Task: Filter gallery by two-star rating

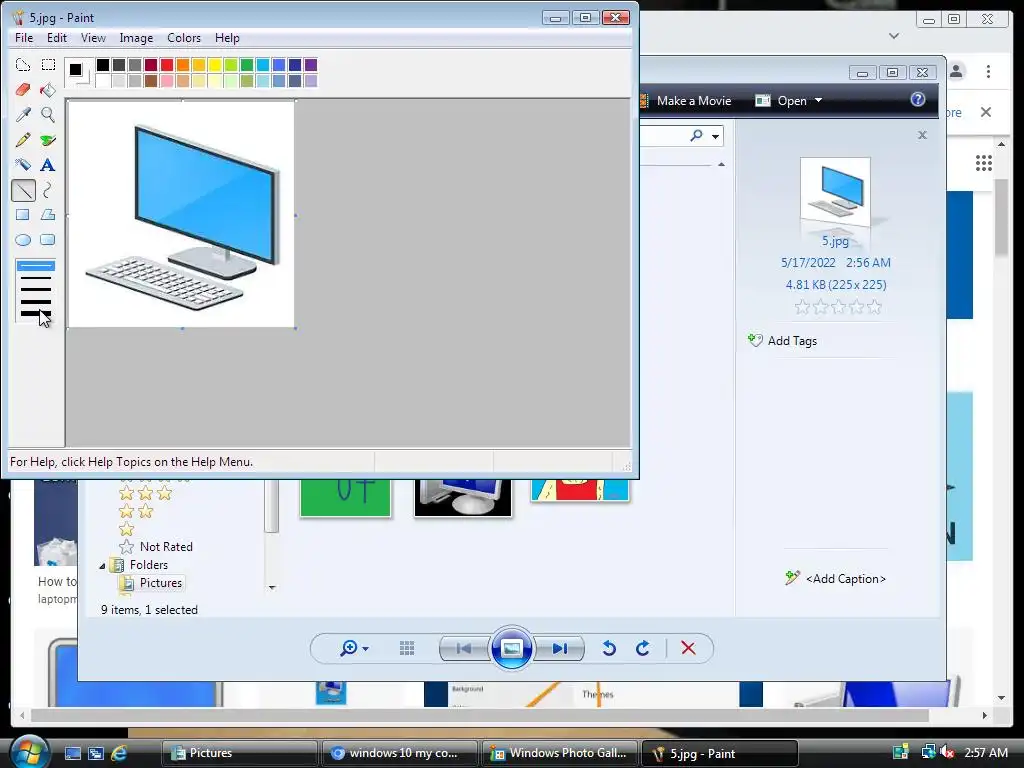Action: [136, 511]
